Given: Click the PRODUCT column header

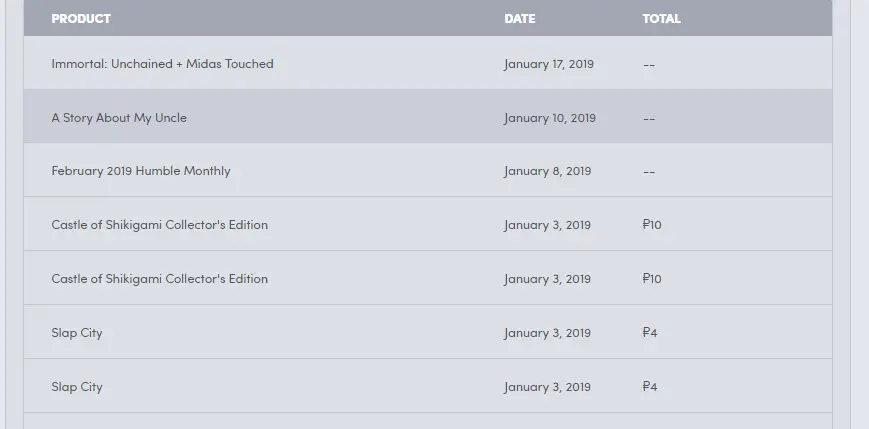Looking at the screenshot, I should click(81, 18).
